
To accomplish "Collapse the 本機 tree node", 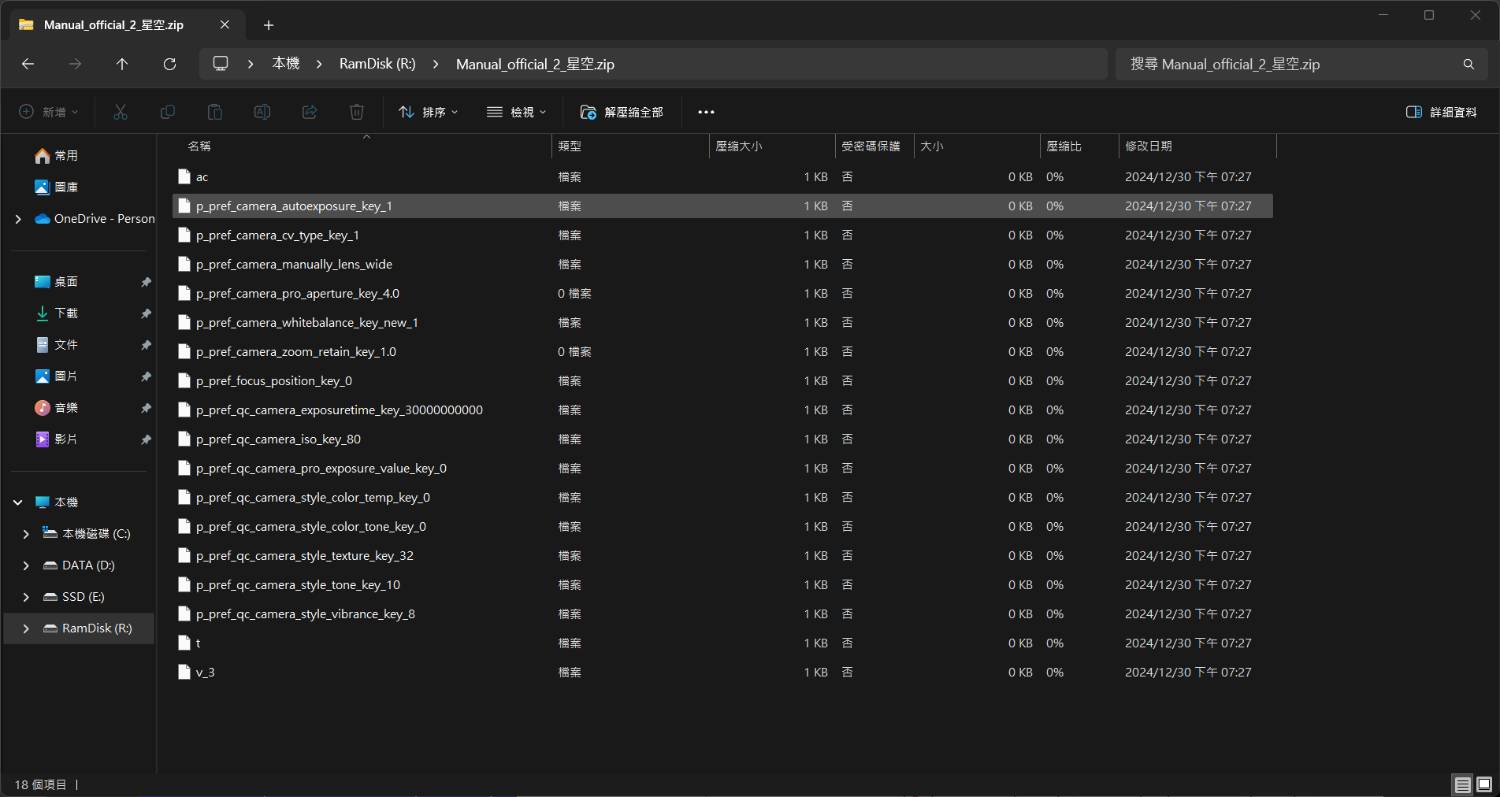I will [x=18, y=502].
